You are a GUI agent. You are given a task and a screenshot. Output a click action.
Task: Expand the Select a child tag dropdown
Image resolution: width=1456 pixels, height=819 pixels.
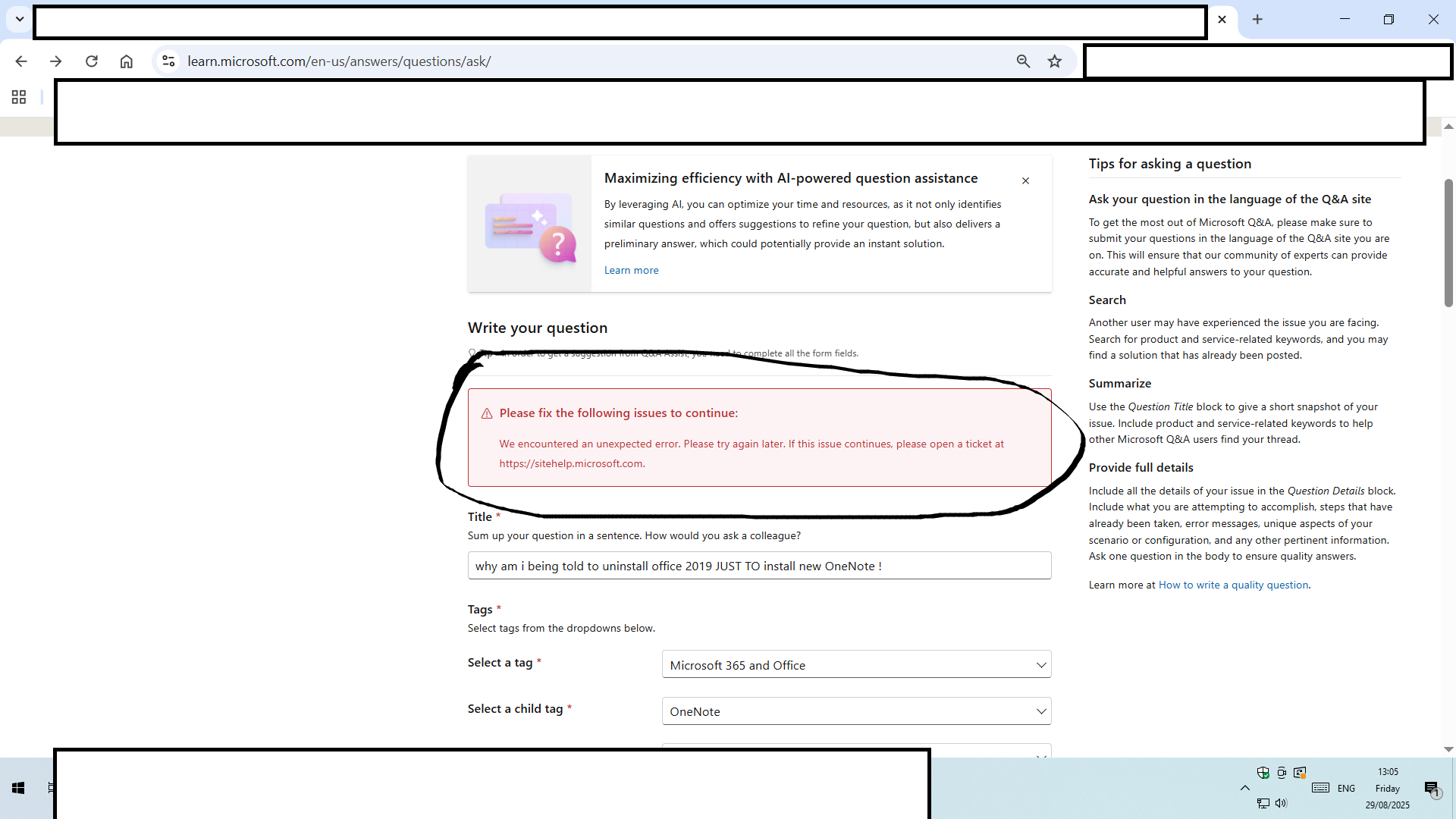[x=856, y=711]
